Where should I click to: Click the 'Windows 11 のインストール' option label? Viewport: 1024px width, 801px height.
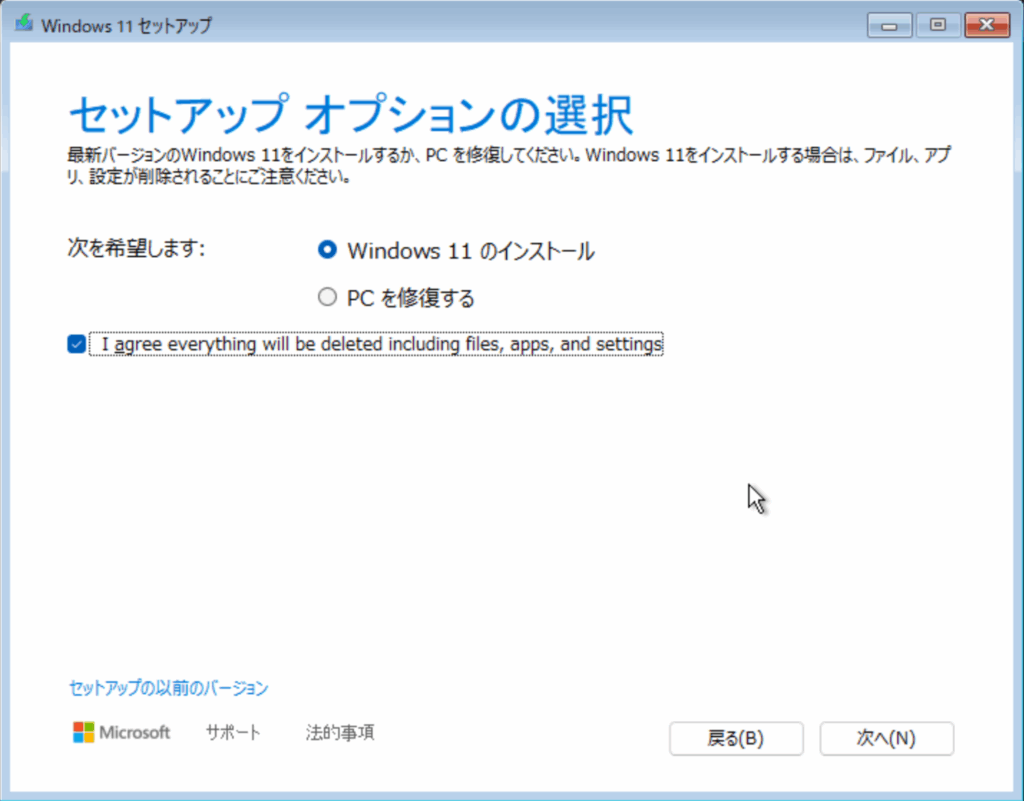tap(470, 252)
